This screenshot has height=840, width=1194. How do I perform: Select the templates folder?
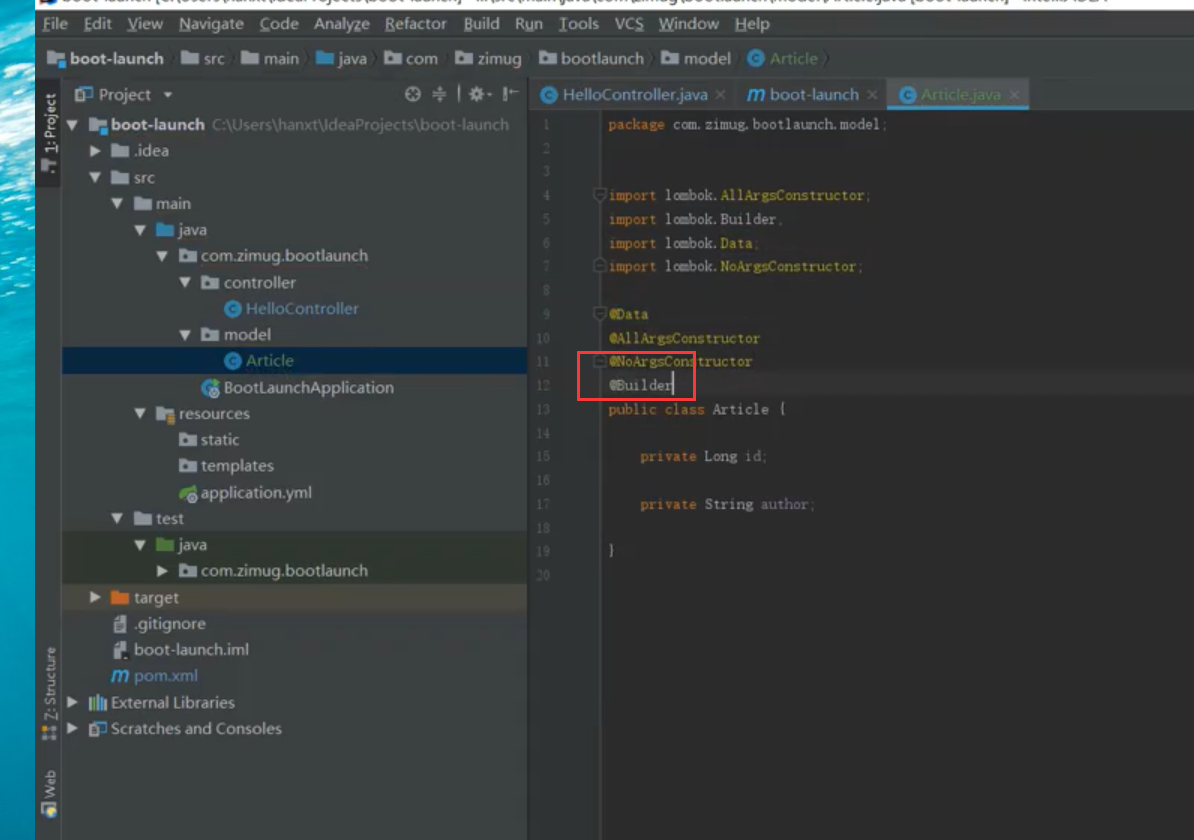(226, 465)
